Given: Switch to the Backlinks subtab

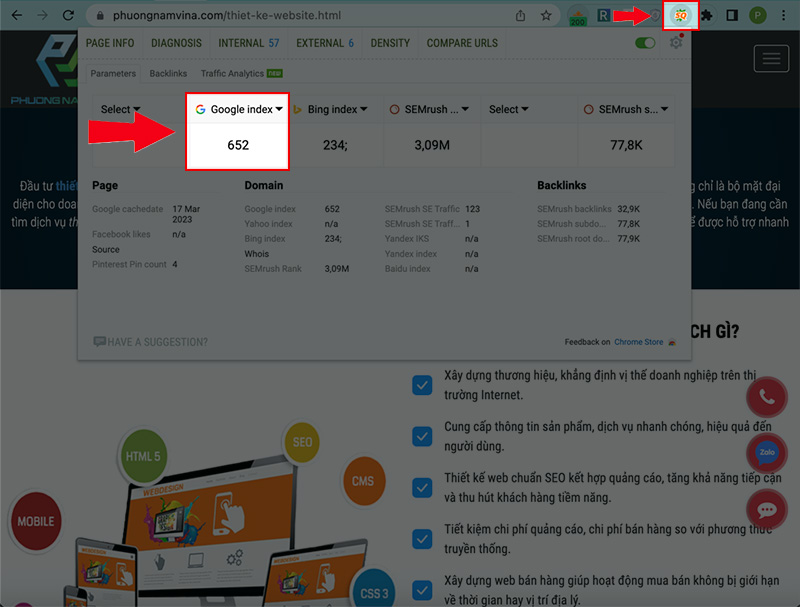Looking at the screenshot, I should pos(168,73).
